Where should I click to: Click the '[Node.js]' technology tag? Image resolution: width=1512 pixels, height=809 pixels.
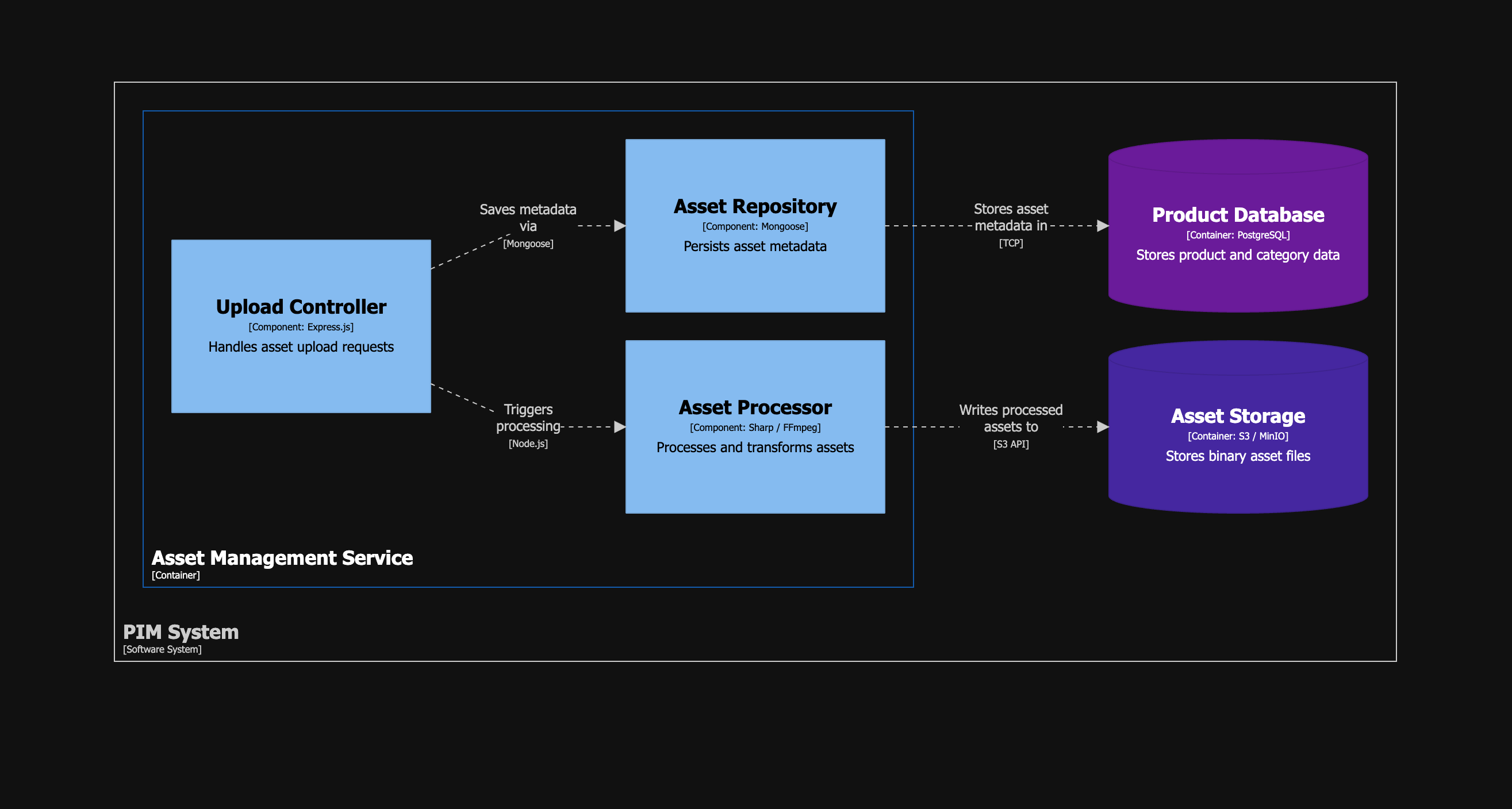click(x=528, y=444)
